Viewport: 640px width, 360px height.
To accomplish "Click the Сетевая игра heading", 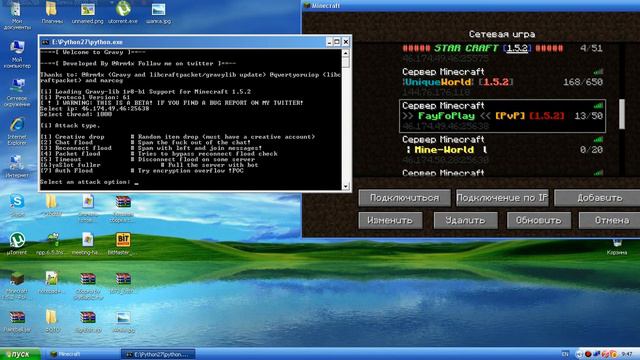I will tap(502, 34).
